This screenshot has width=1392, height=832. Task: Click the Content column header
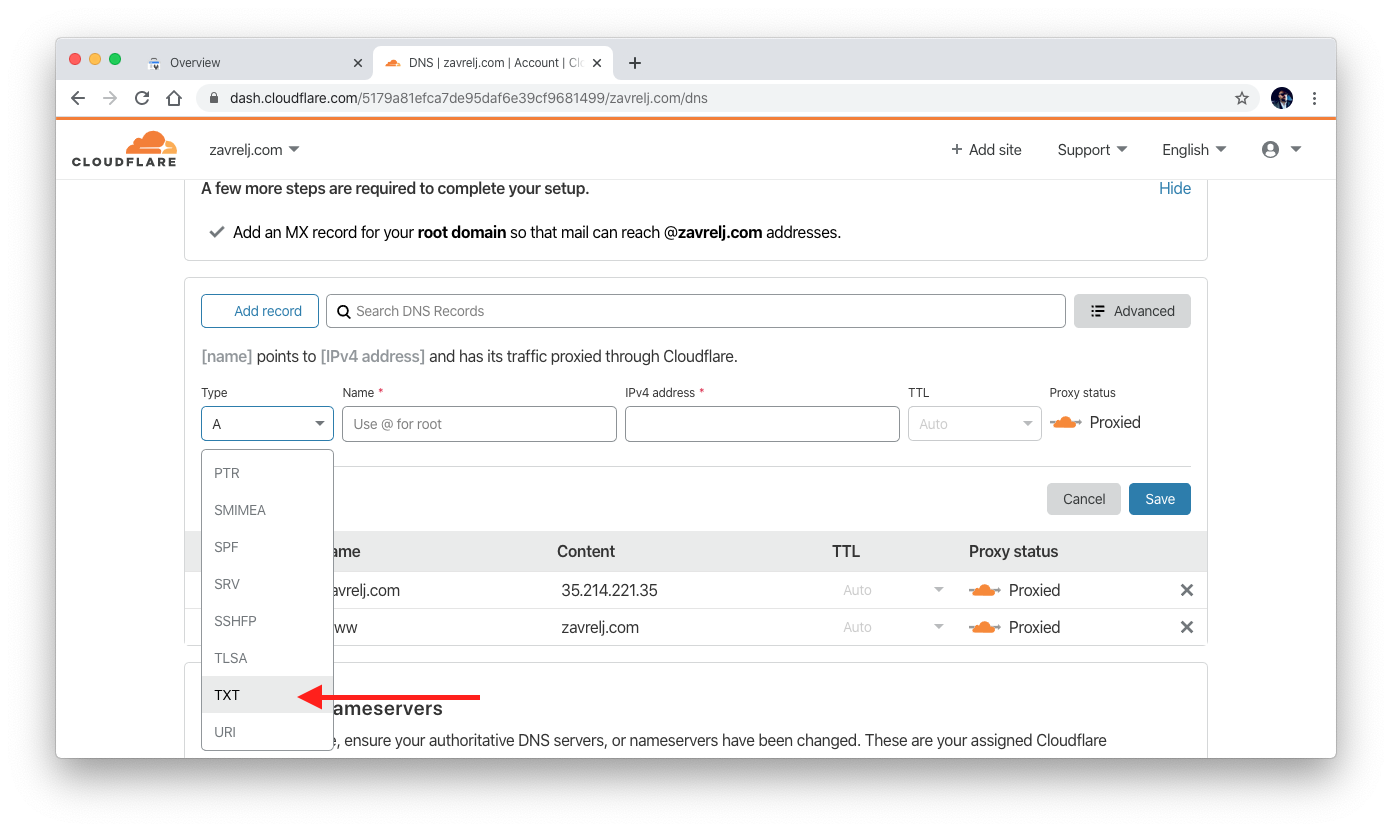(586, 551)
